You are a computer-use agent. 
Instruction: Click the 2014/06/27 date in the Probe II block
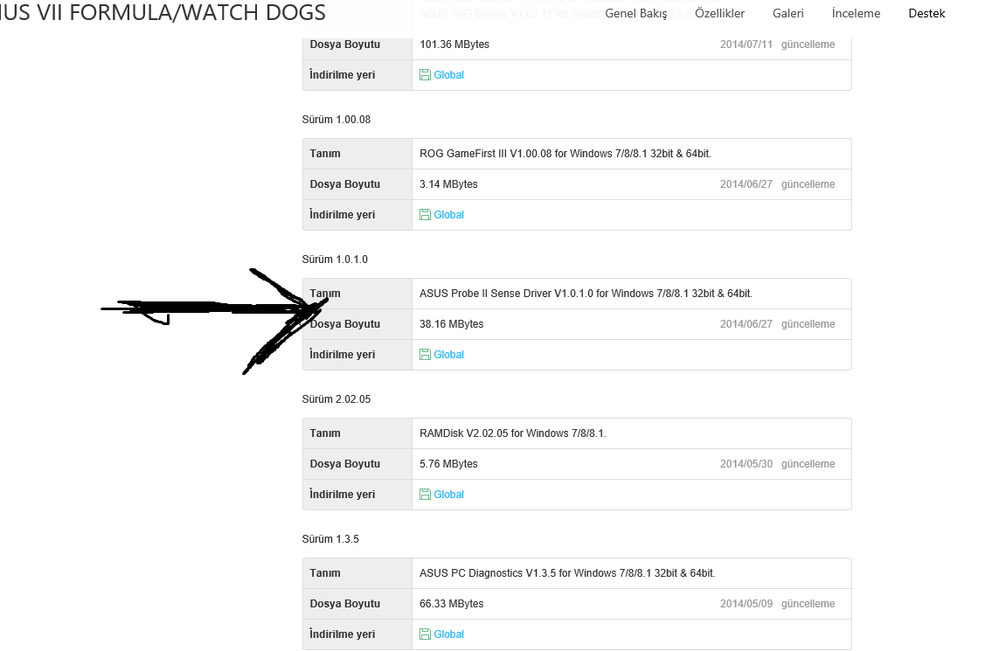click(x=746, y=324)
